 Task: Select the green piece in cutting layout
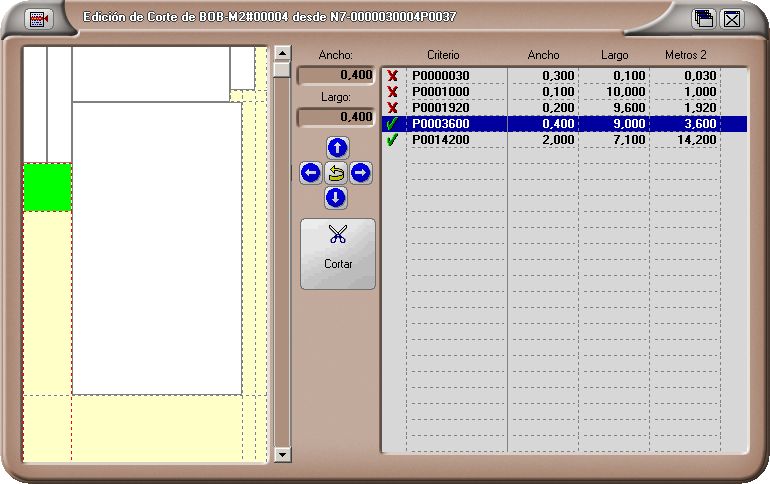click(47, 188)
